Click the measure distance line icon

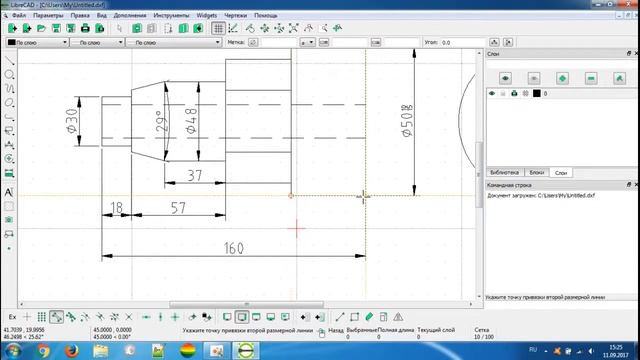[x=340, y=317]
